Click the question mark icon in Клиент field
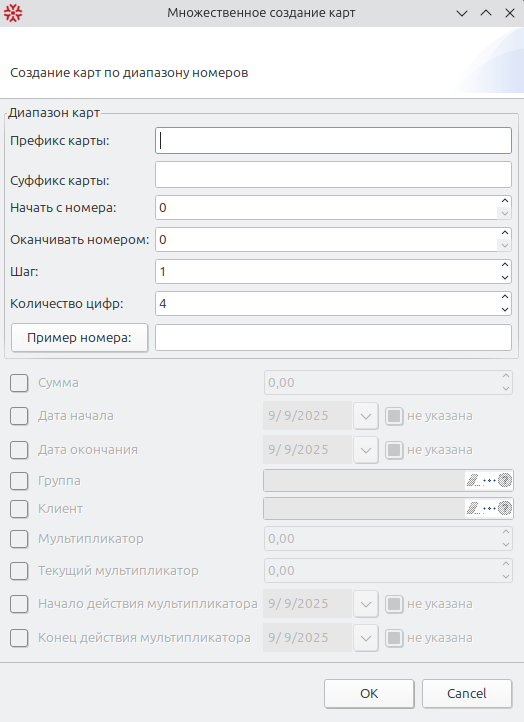The width and height of the screenshot is (524, 722). click(x=505, y=508)
